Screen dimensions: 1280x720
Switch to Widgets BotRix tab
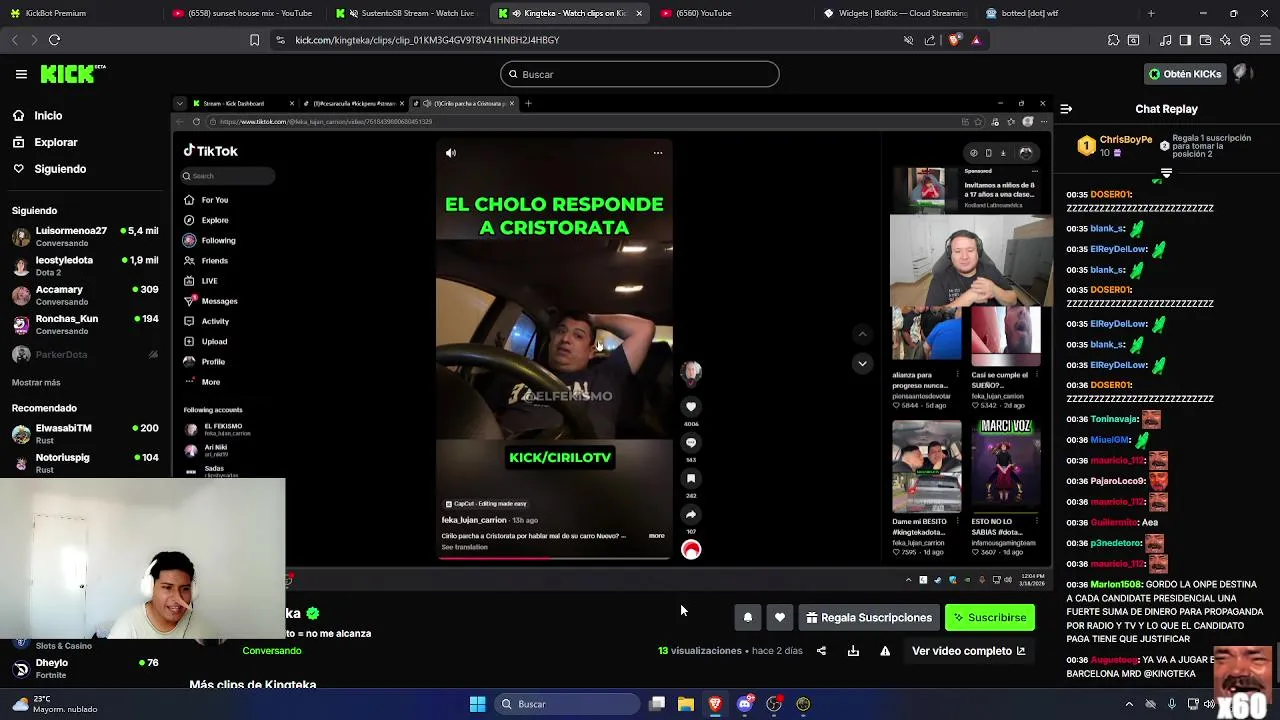(895, 13)
